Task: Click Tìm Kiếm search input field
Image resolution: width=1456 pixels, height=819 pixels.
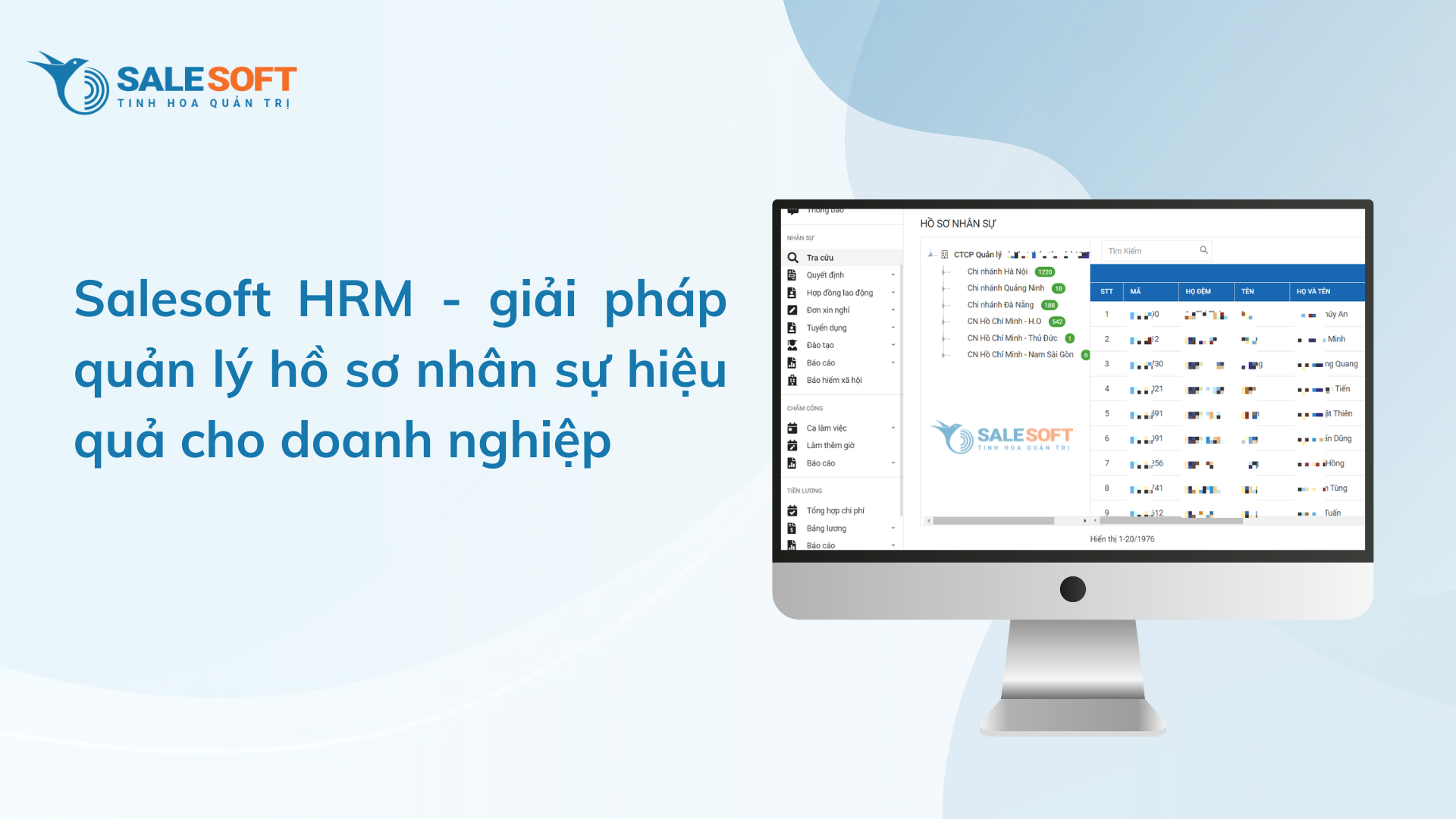Action: tap(1155, 251)
